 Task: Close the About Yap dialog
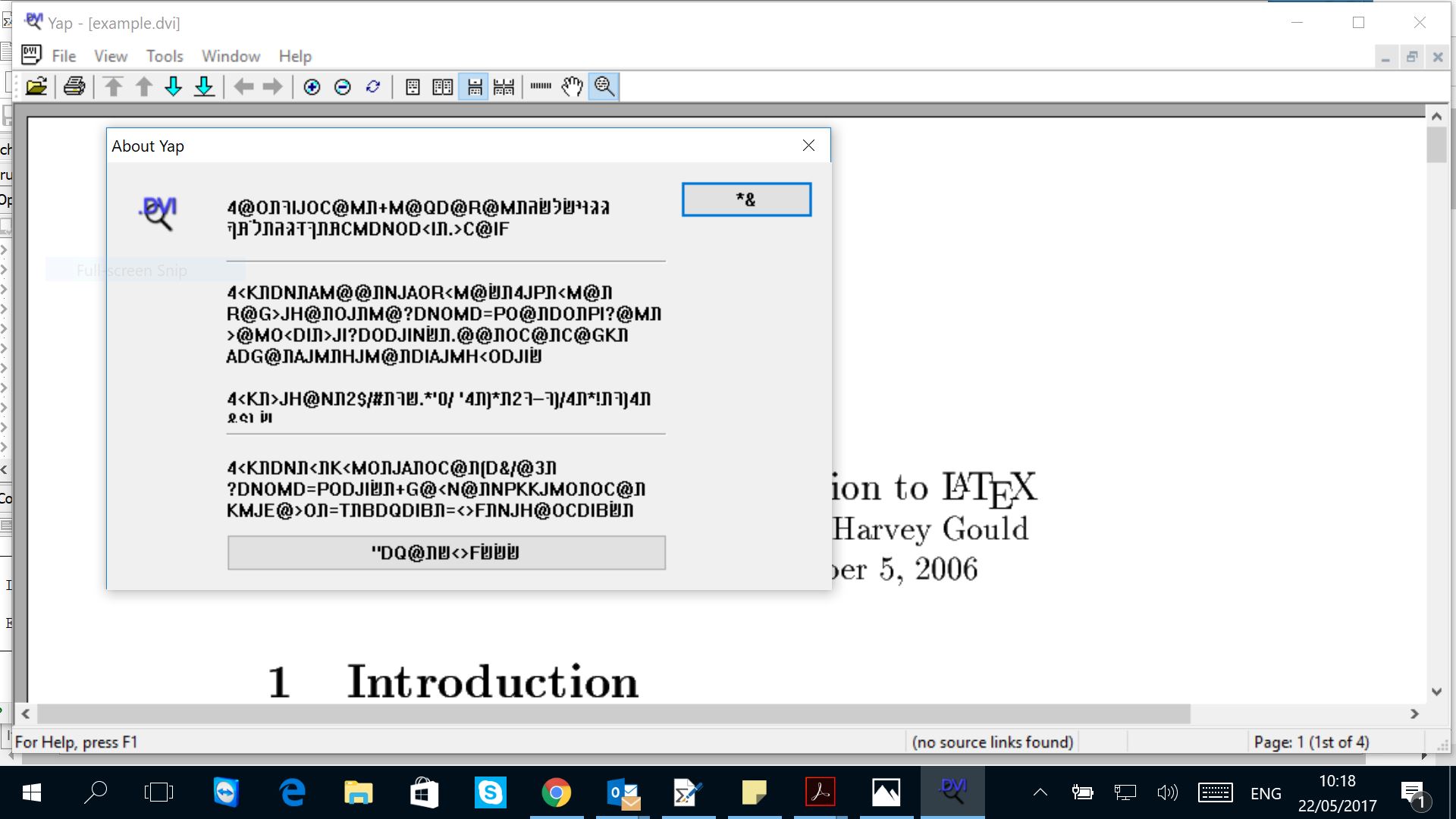click(808, 146)
